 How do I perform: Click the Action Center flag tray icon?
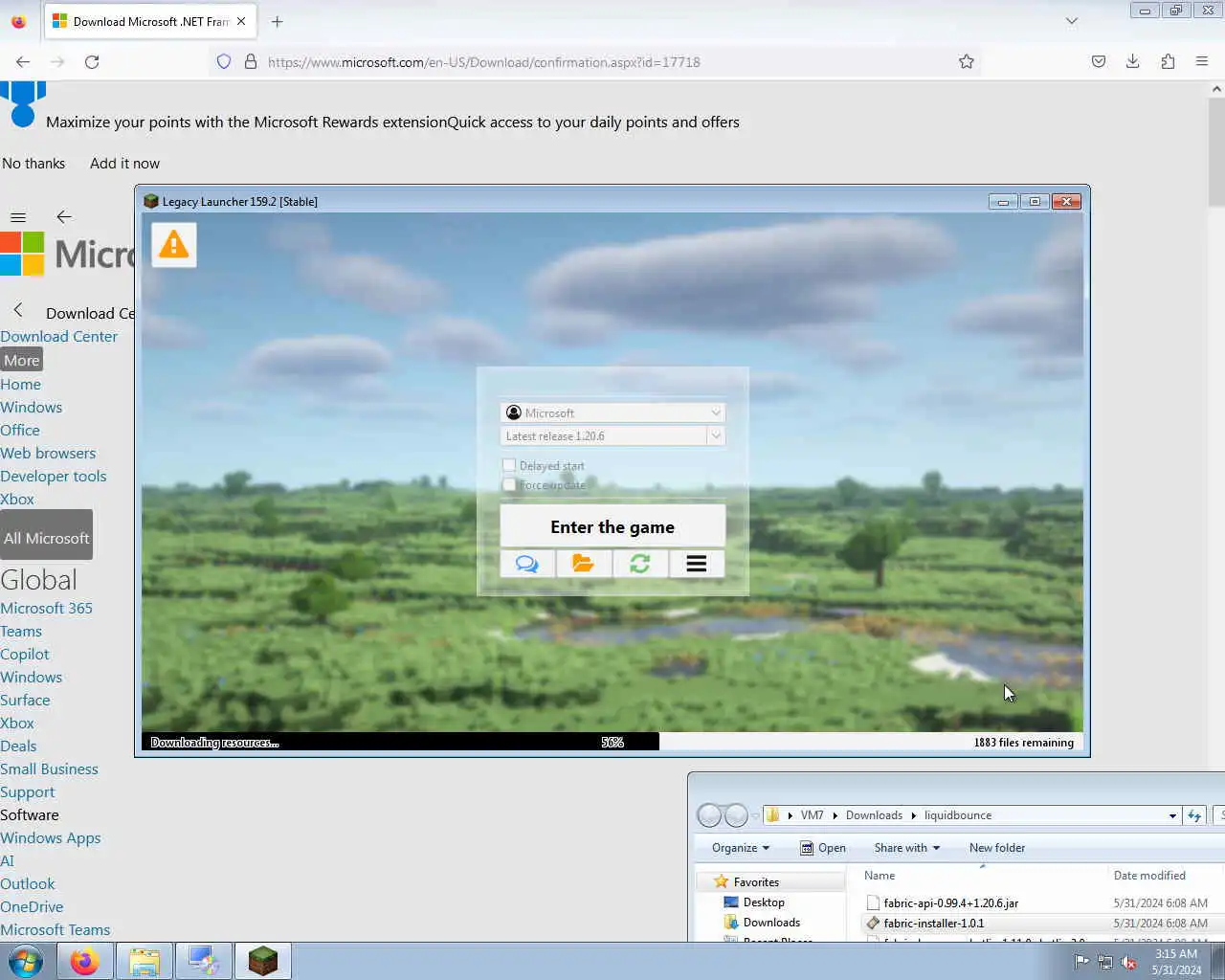pos(1081,962)
